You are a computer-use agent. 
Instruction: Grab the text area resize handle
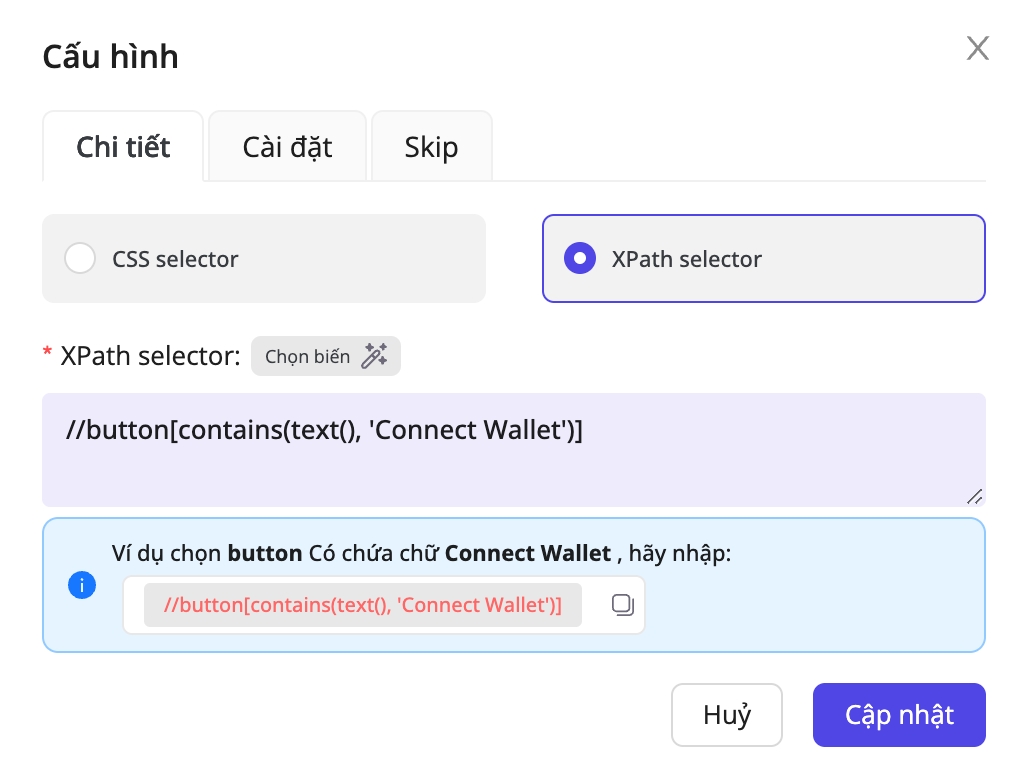pyautogui.click(x=974, y=495)
